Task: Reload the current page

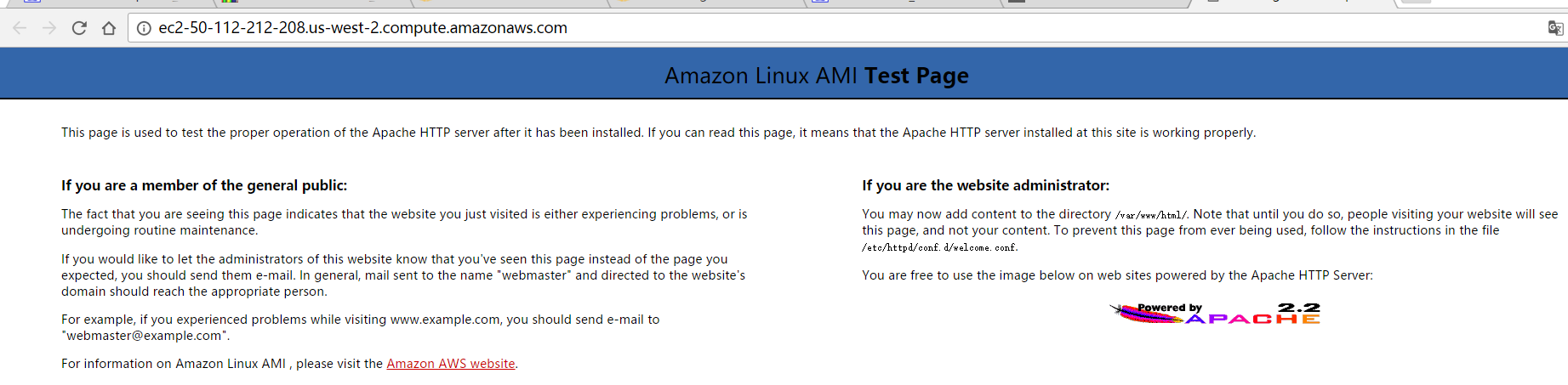Action: click(79, 28)
